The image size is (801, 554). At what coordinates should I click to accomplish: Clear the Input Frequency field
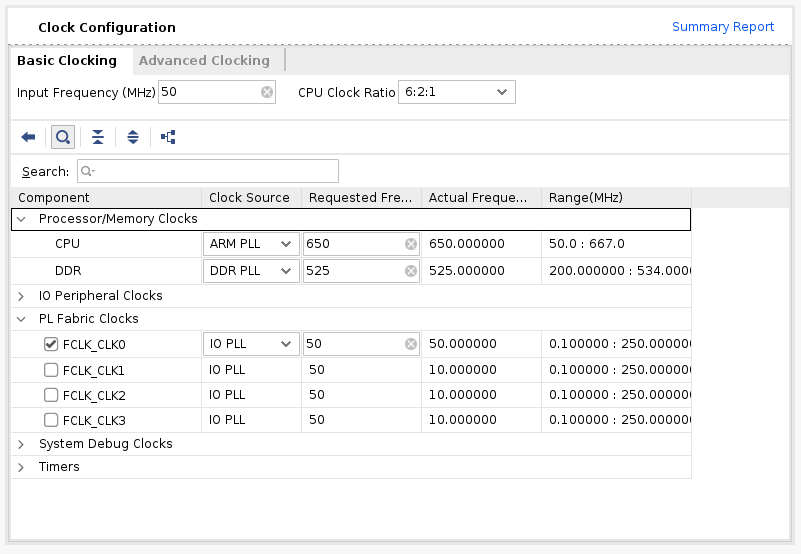click(267, 92)
